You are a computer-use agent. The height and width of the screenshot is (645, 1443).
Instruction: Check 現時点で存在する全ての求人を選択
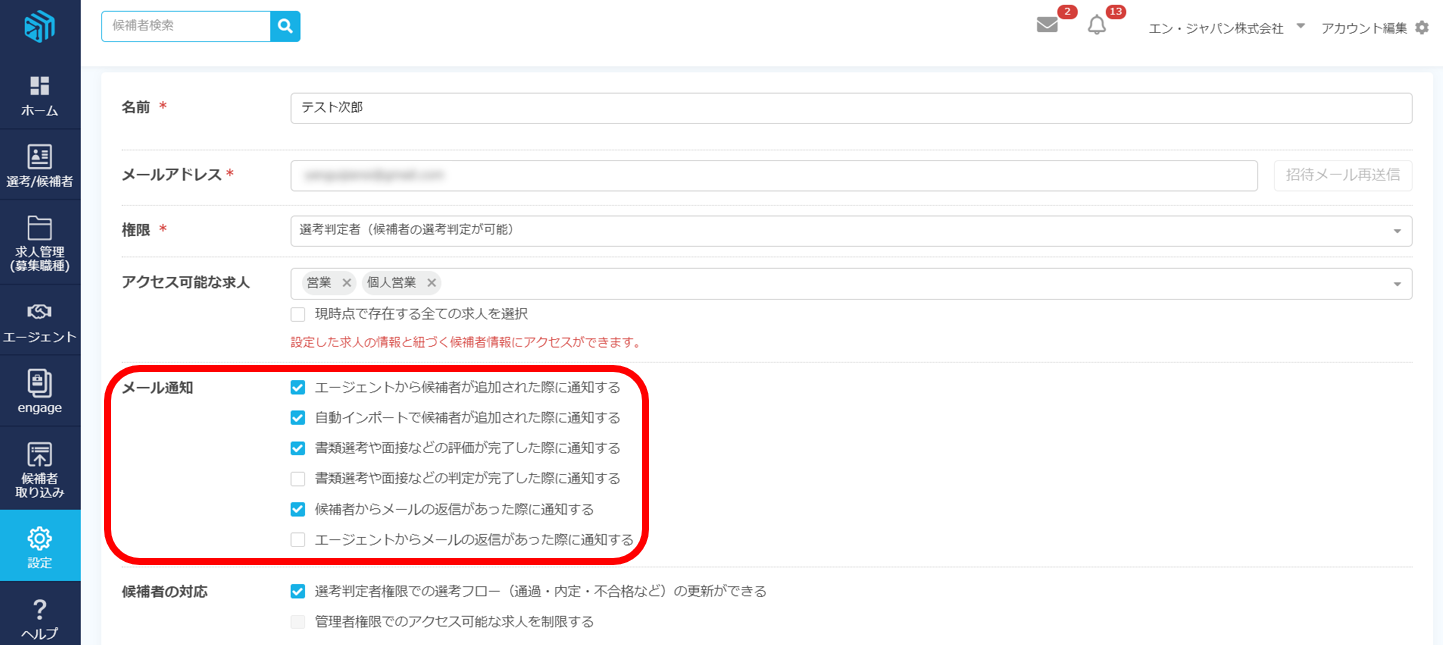coord(298,314)
